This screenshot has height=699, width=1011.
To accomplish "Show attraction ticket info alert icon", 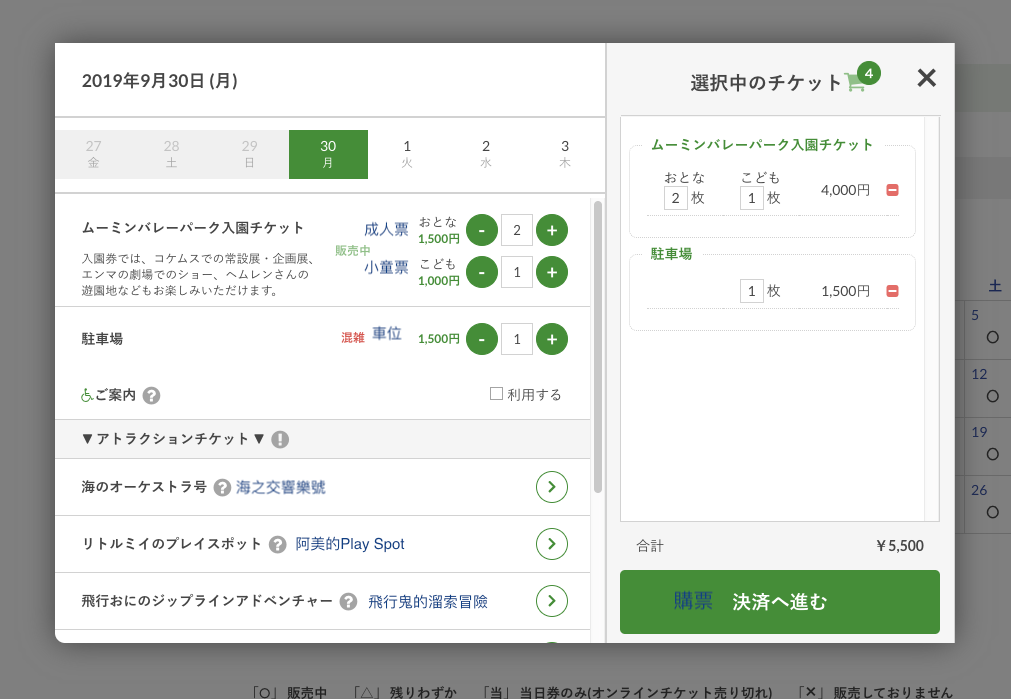I will (280, 439).
